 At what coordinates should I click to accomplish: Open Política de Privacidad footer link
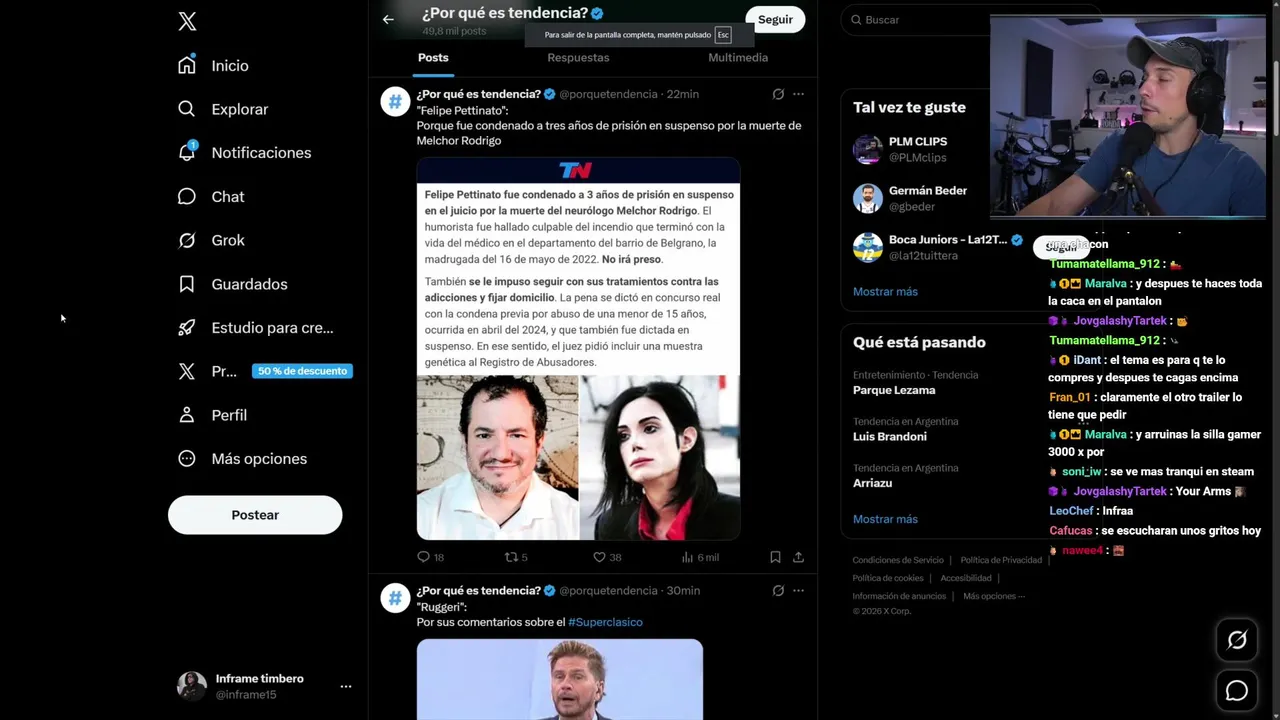coord(1001,560)
